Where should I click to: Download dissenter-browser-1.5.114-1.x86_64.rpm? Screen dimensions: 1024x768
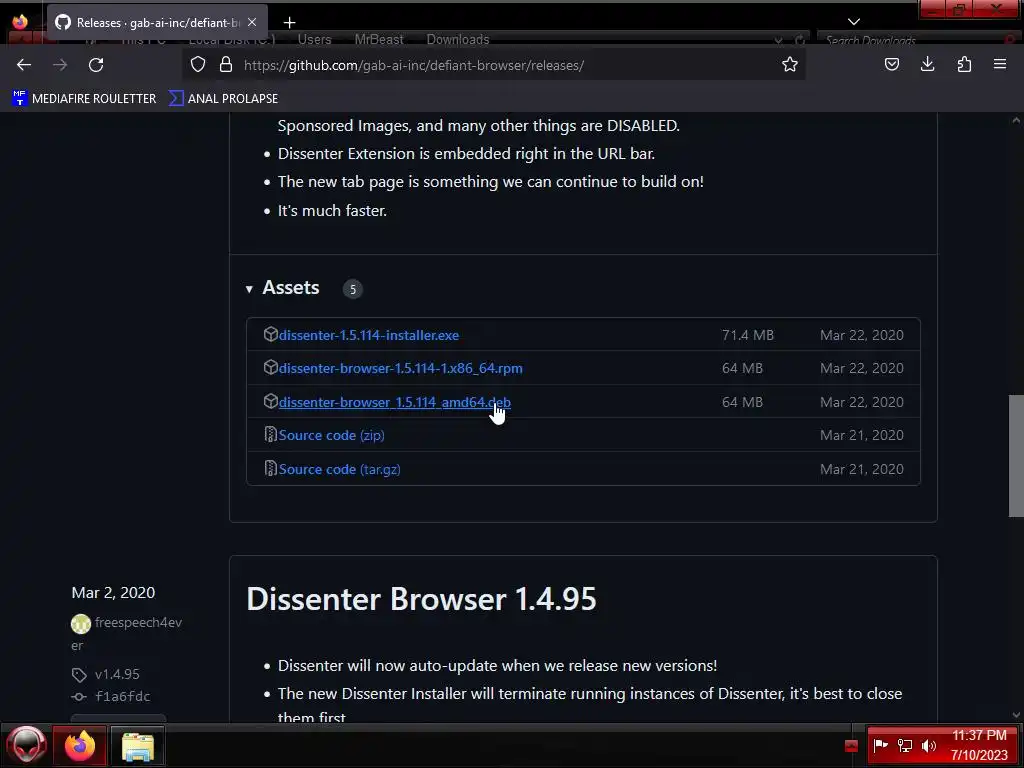point(400,368)
